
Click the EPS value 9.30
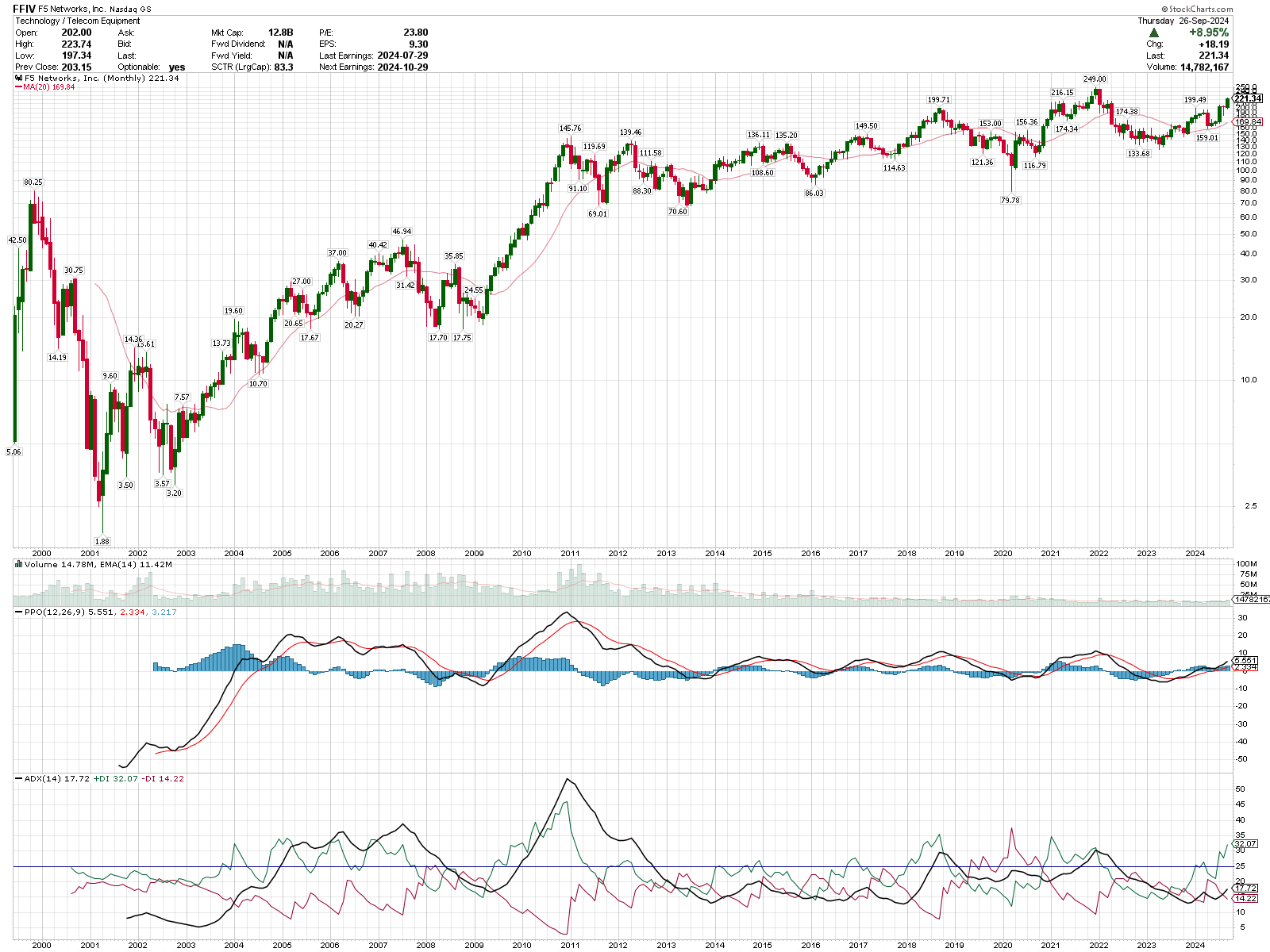point(418,44)
